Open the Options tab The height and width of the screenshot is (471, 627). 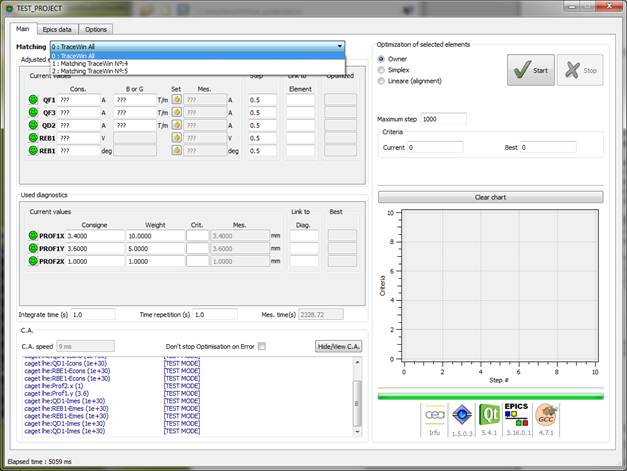click(96, 30)
